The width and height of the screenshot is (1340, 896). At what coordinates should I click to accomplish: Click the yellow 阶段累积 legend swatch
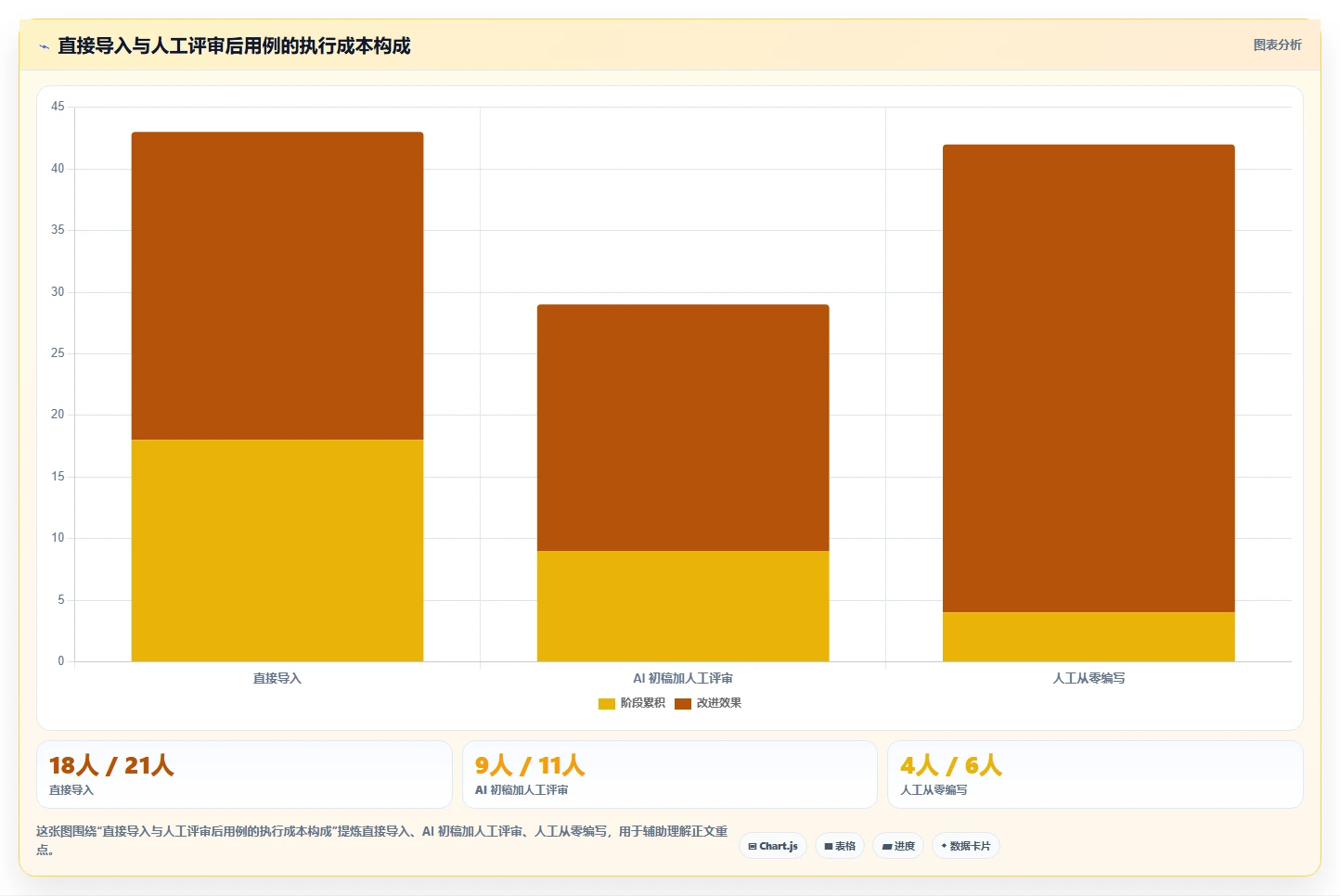coord(607,703)
